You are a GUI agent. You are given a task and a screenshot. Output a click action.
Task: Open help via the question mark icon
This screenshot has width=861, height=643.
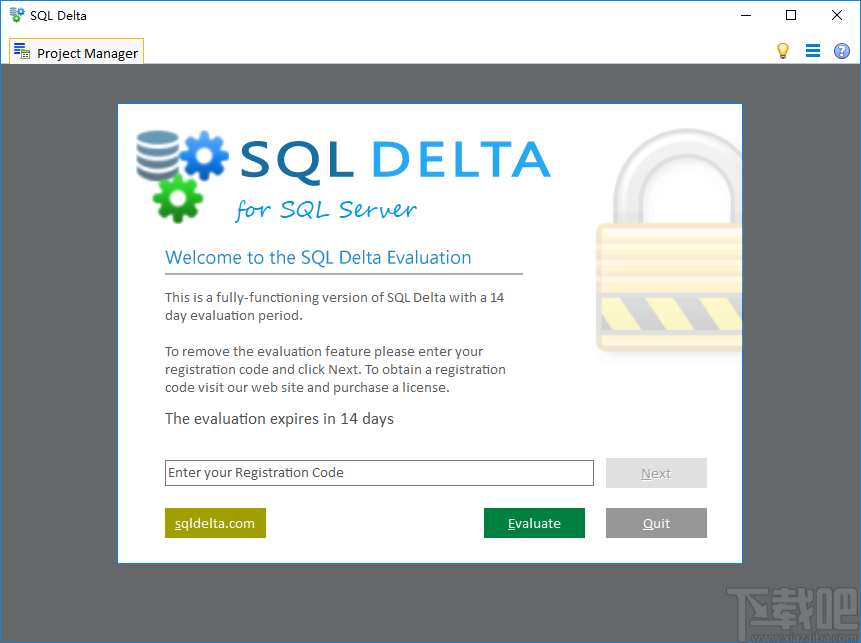click(x=841, y=50)
